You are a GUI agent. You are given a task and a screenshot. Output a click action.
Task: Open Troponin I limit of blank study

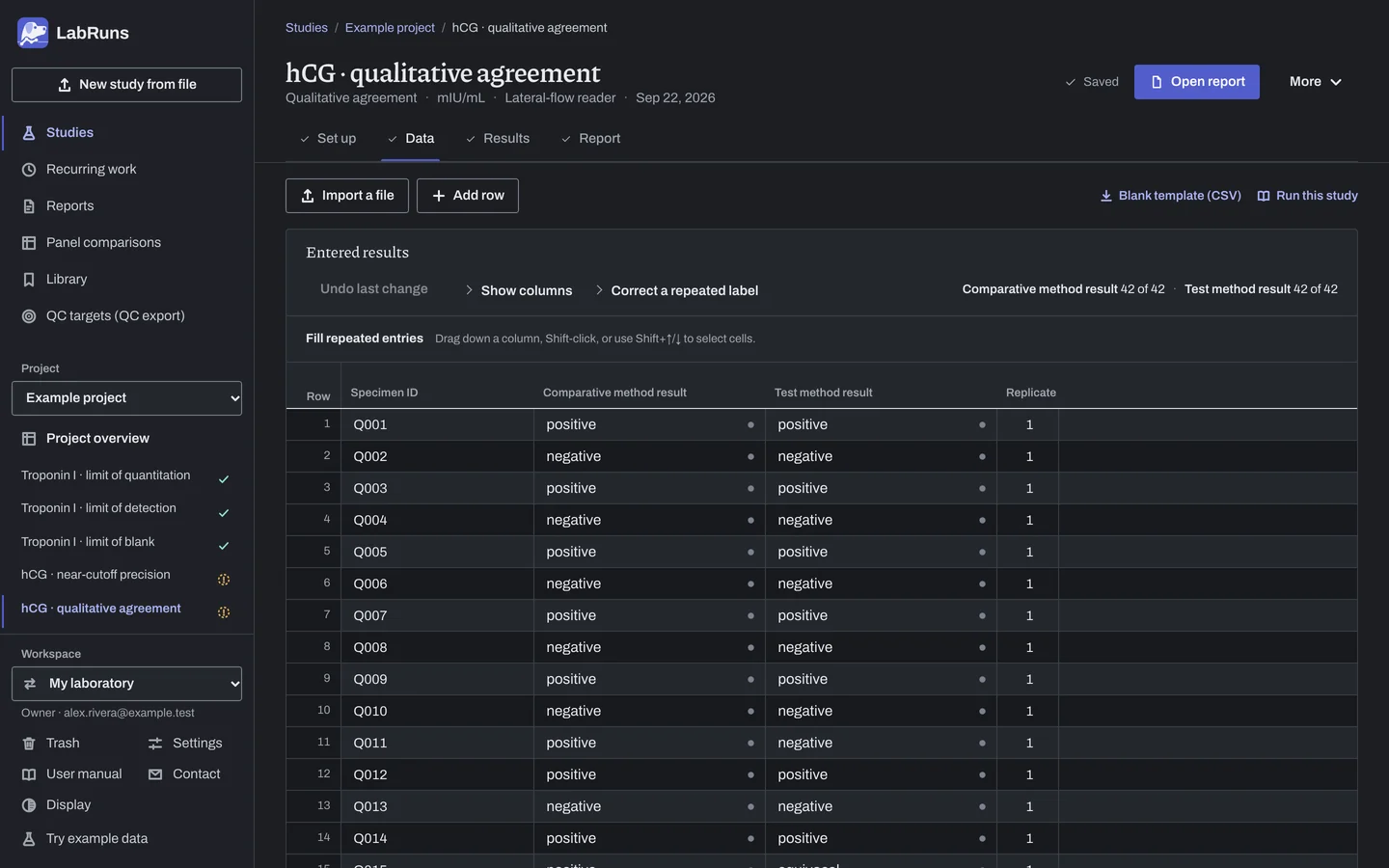pos(126,543)
